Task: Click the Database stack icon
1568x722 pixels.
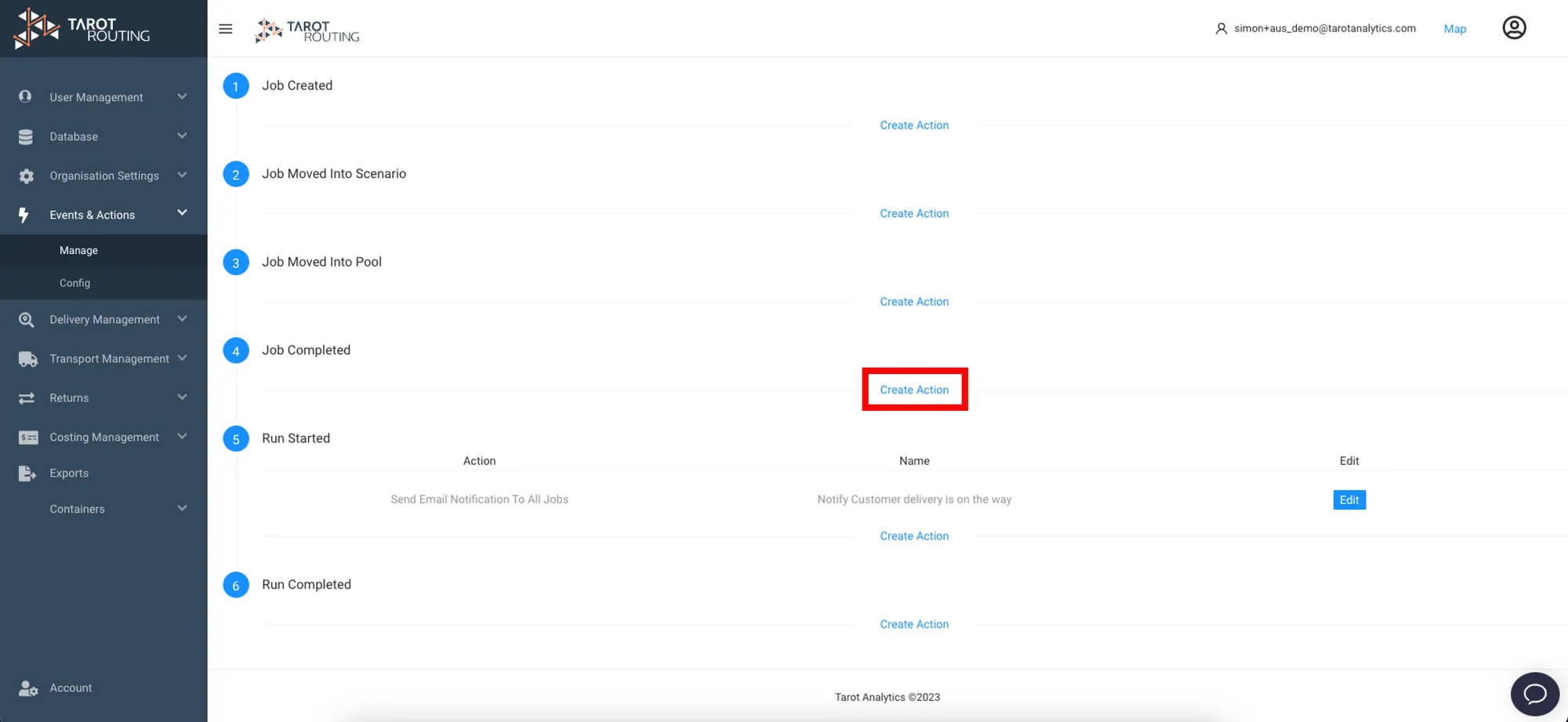Action: 26,136
